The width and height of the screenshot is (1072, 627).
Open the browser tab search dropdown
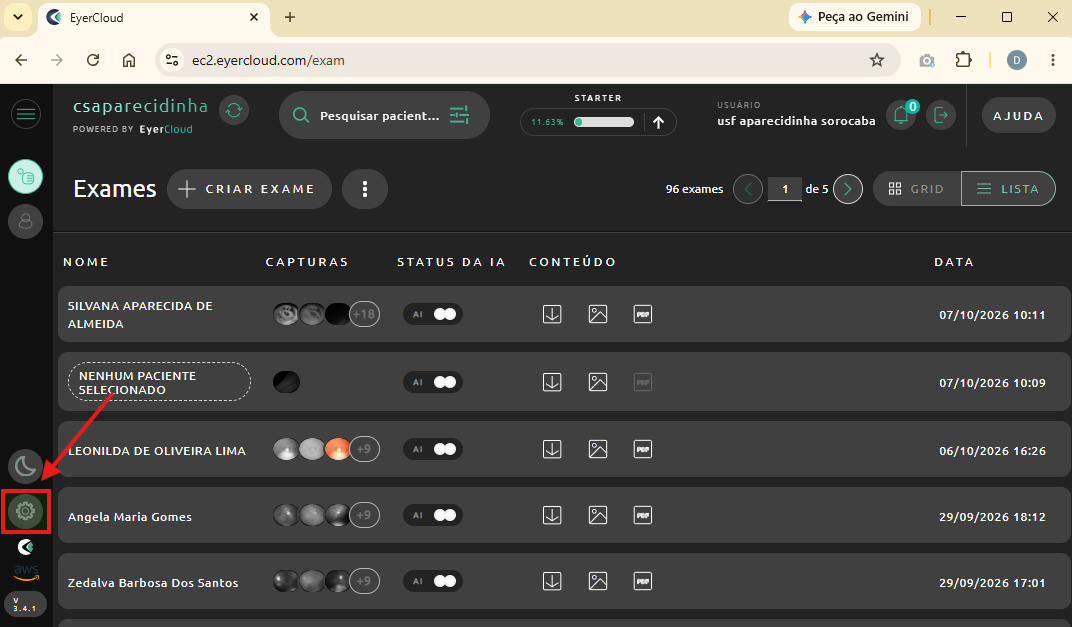click(18, 17)
